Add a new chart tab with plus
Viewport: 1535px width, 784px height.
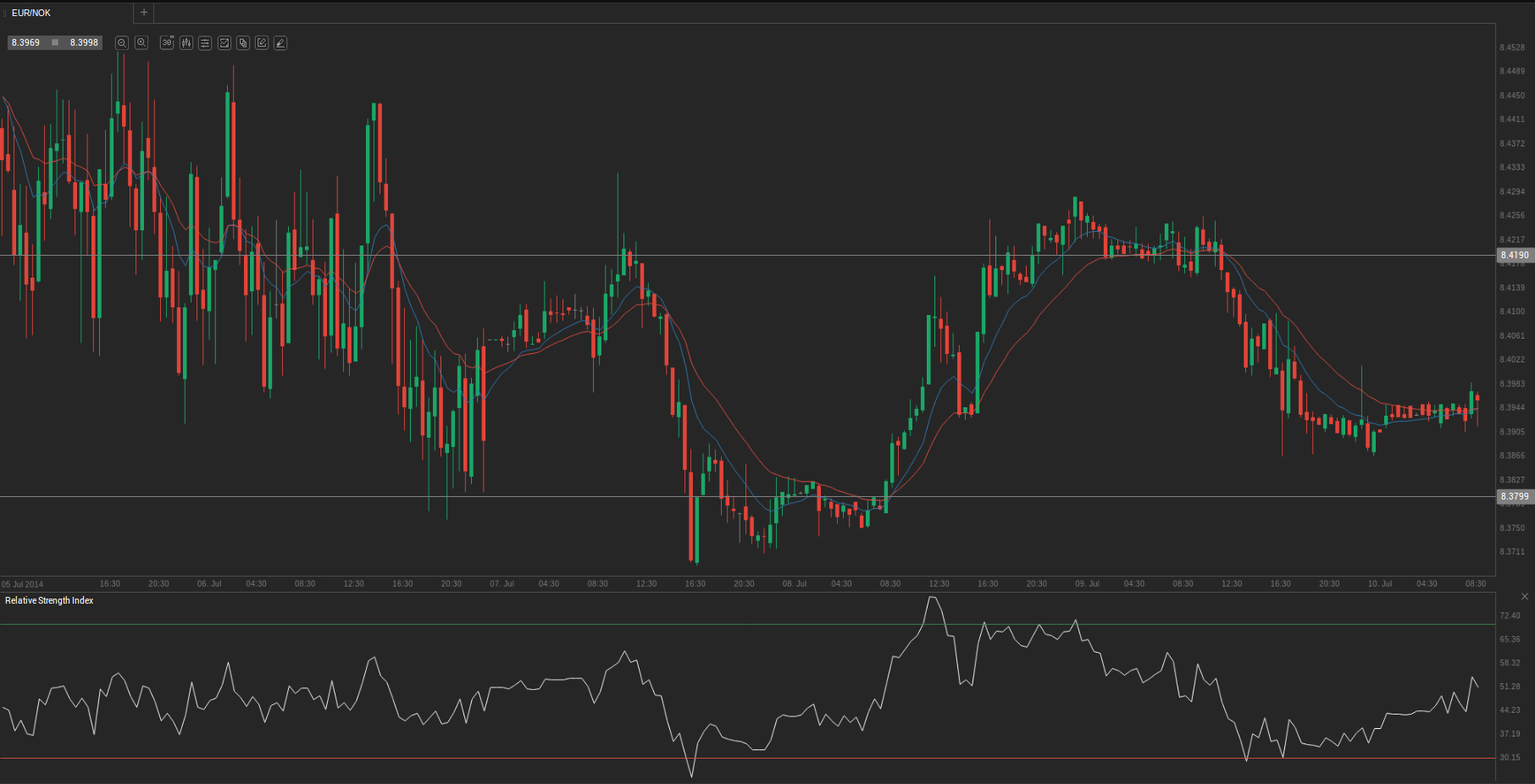click(x=144, y=13)
